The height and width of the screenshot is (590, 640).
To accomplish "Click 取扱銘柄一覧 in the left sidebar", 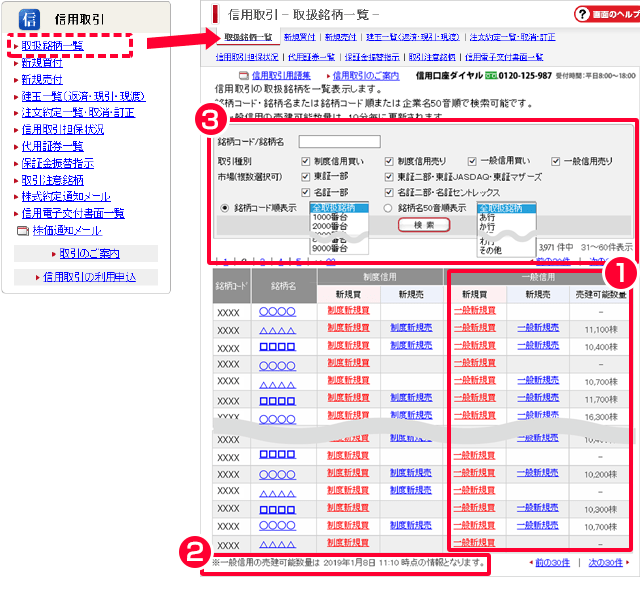I will (53, 46).
